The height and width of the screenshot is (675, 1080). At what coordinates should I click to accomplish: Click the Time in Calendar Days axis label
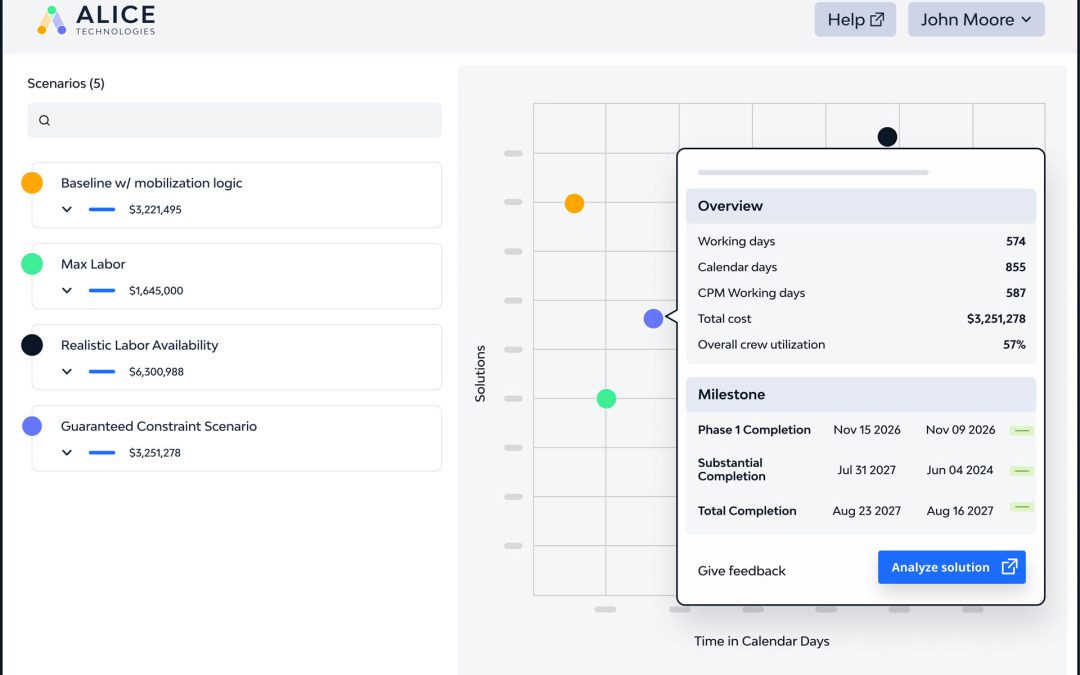pos(762,641)
